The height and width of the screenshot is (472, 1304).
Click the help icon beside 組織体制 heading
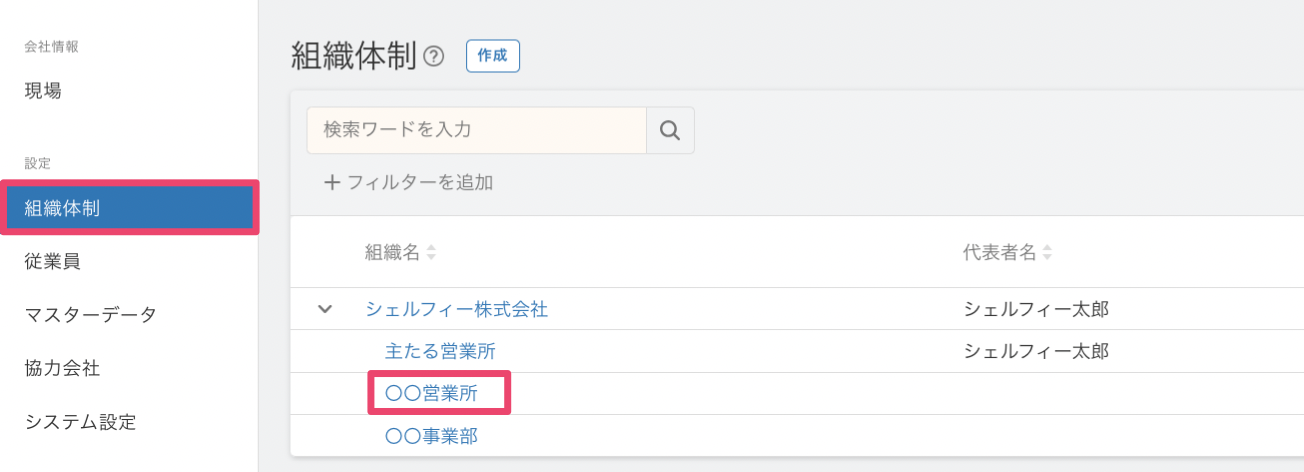pyautogui.click(x=434, y=57)
